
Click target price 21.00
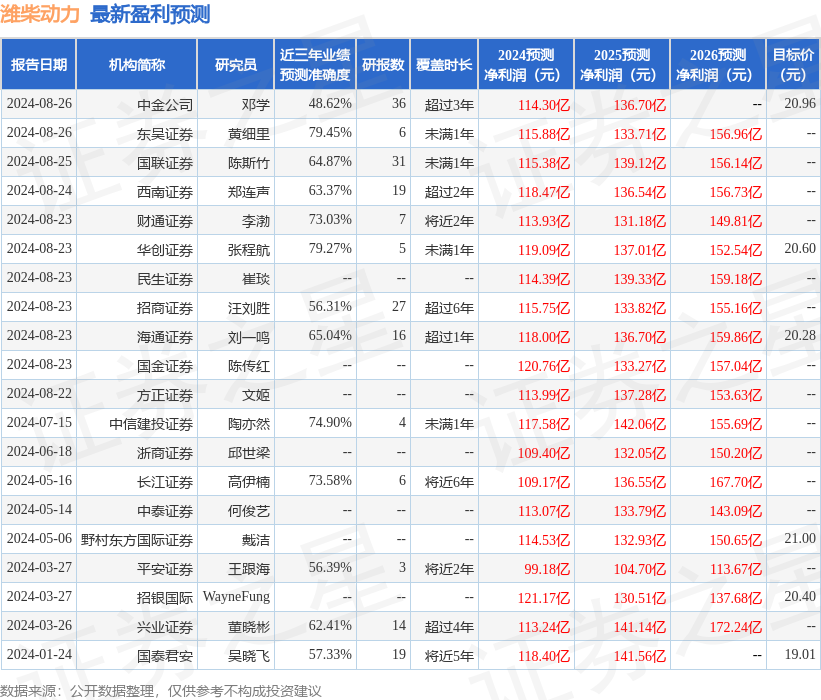point(800,538)
